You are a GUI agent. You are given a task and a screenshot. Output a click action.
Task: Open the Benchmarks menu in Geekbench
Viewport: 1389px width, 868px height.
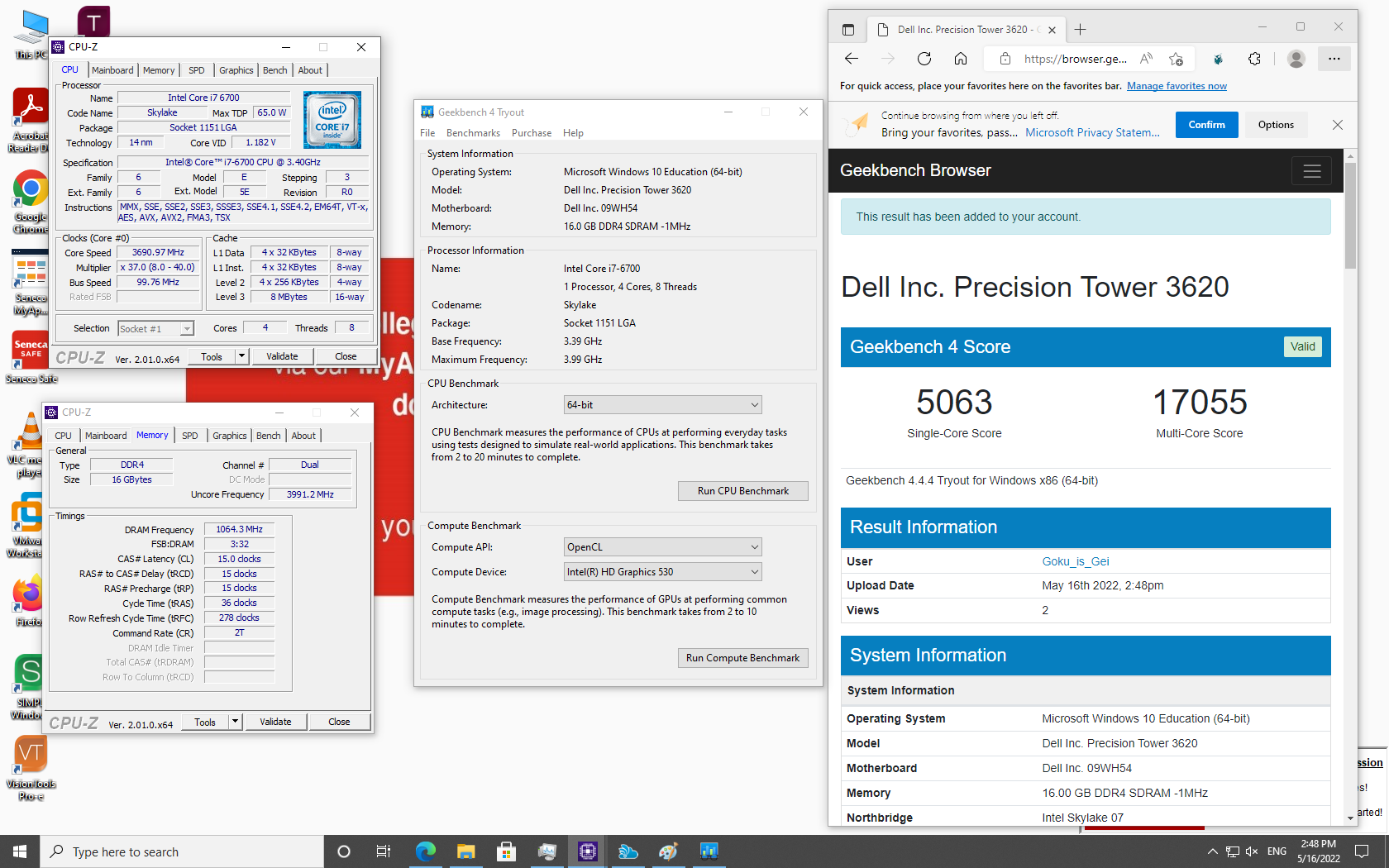473,133
